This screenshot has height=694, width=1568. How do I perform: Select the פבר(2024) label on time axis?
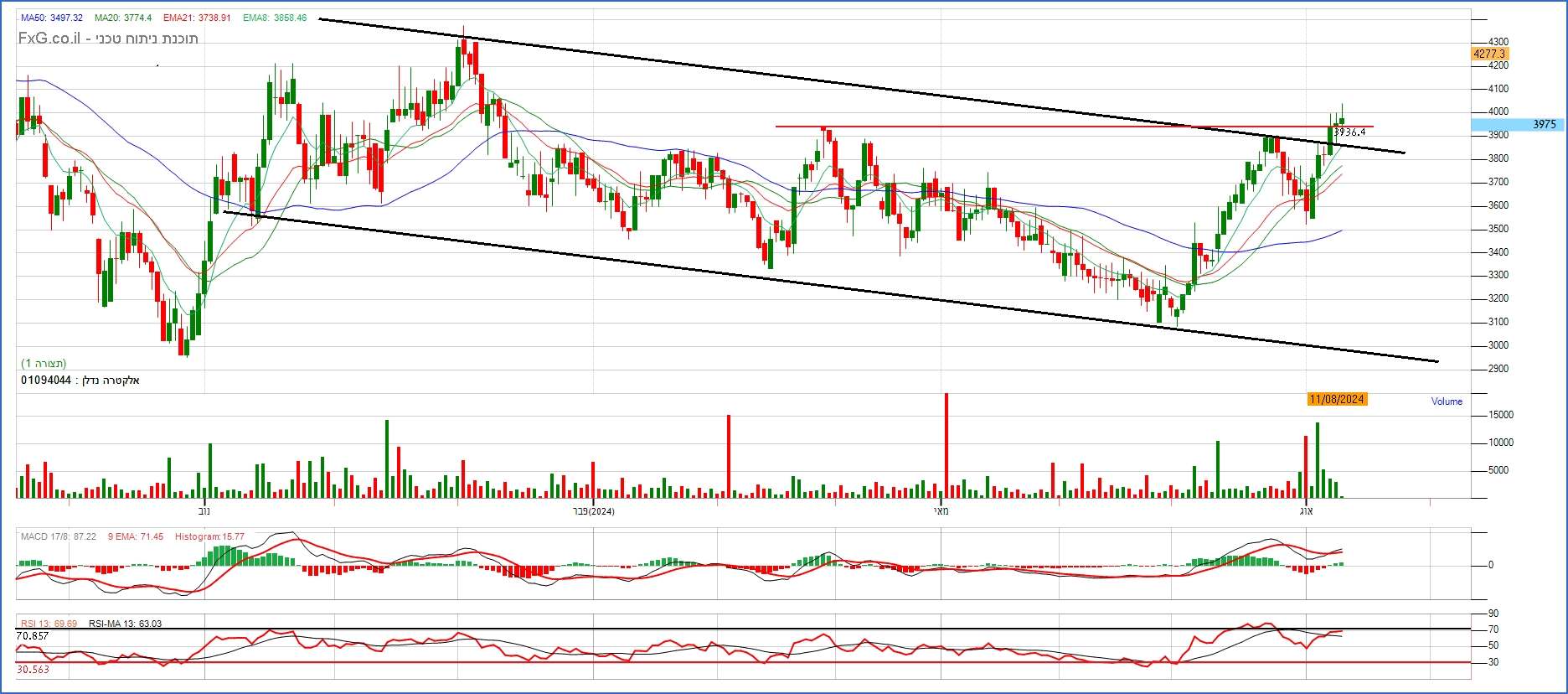[x=593, y=510]
